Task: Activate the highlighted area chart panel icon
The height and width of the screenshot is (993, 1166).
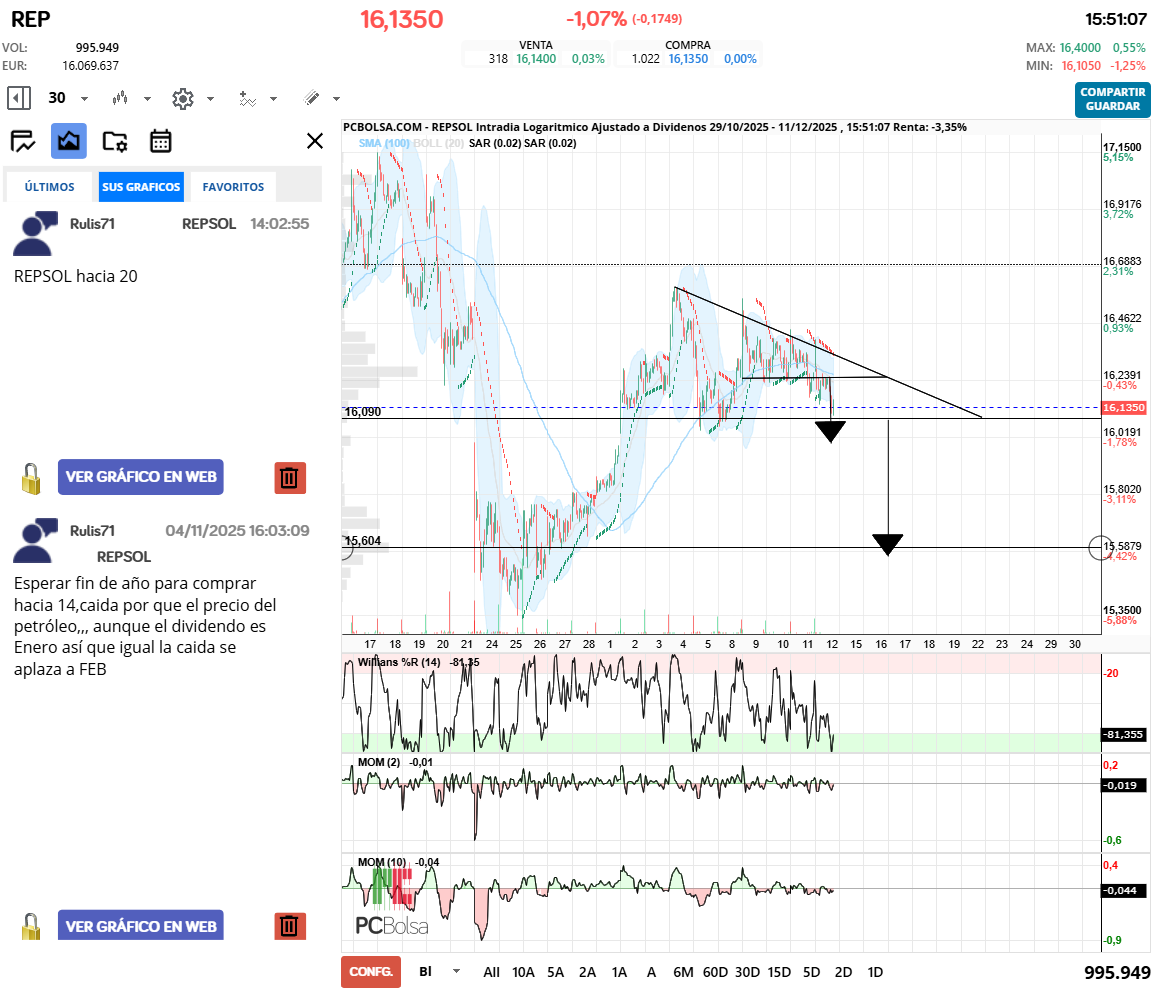Action: (69, 141)
